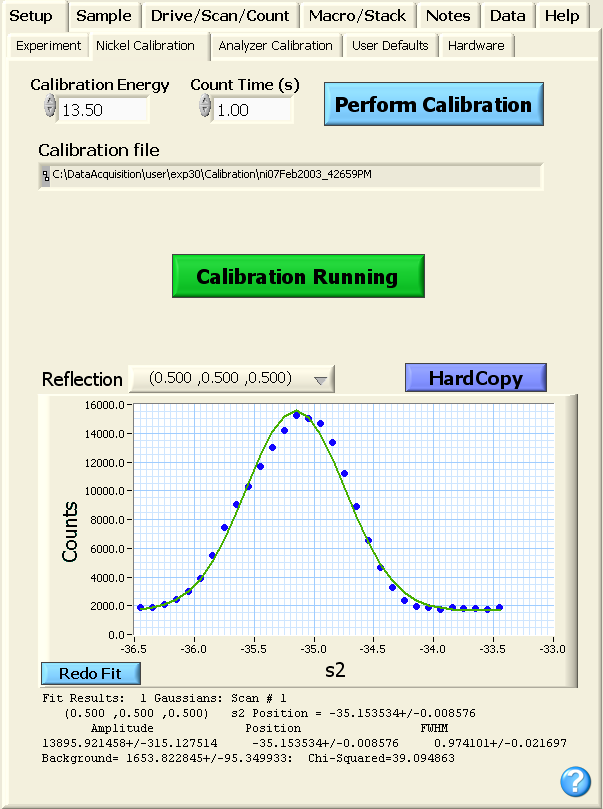The height and width of the screenshot is (809, 603).
Task: Switch to the Setup tab
Action: 31,16
